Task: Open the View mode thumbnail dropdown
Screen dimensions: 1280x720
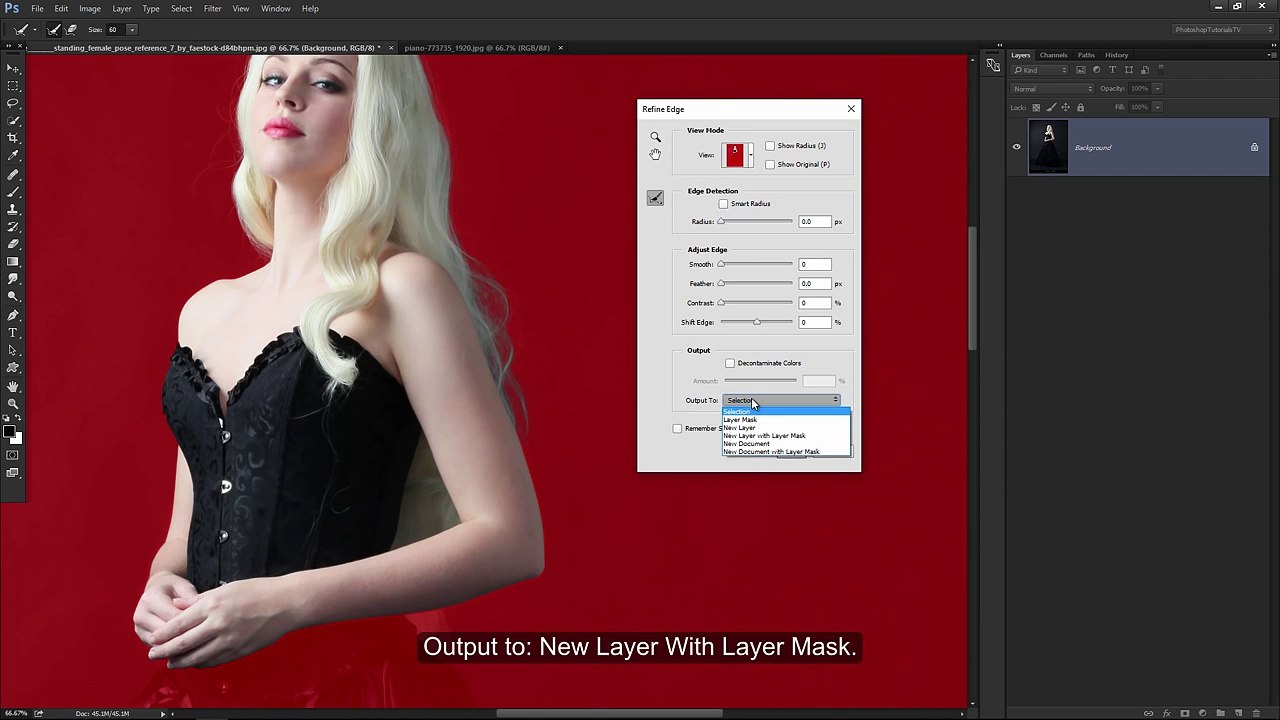Action: 738,155
